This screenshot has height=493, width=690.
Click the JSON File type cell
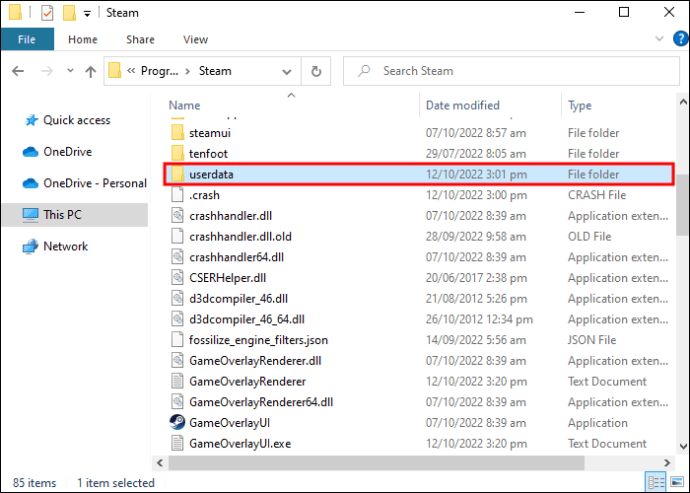point(592,340)
